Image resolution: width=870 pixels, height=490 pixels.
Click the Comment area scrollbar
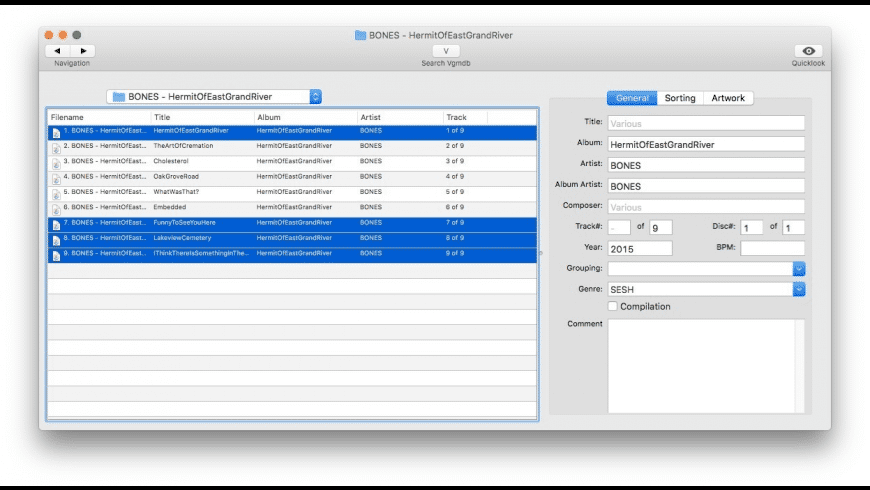coord(800,366)
